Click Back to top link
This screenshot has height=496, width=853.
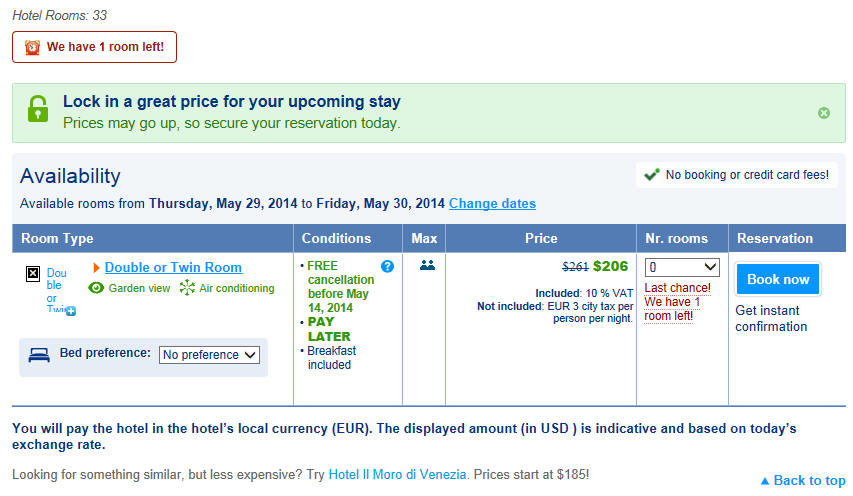(803, 480)
